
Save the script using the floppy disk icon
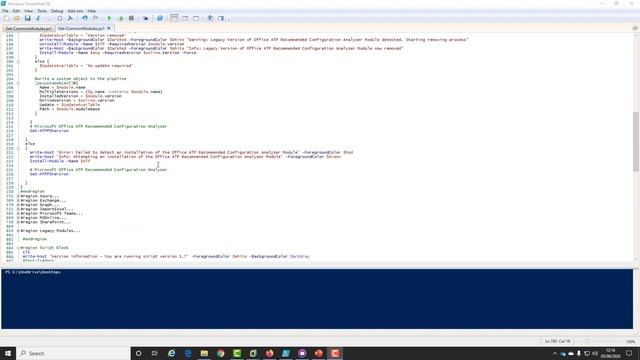pyautogui.click(x=27, y=18)
